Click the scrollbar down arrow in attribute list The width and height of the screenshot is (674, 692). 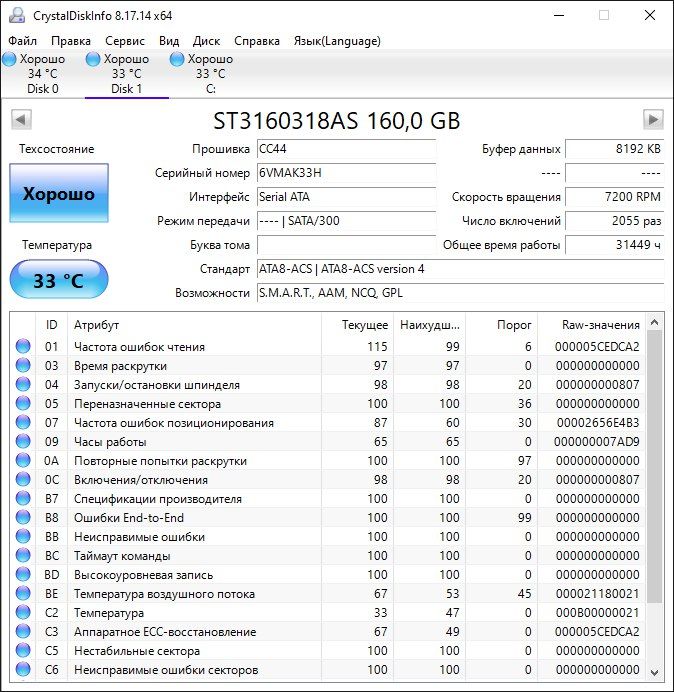[x=655, y=671]
